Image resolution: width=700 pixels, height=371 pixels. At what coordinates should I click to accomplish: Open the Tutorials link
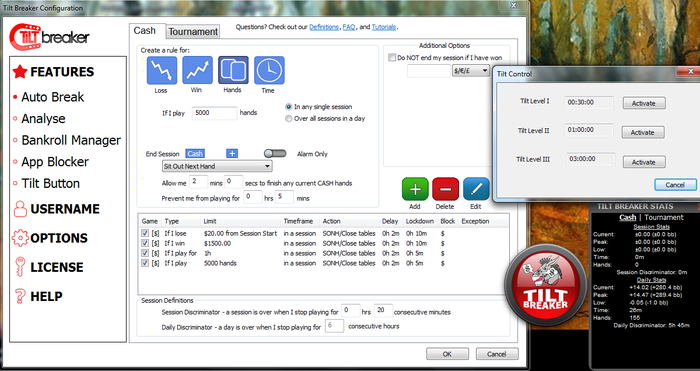[x=383, y=27]
